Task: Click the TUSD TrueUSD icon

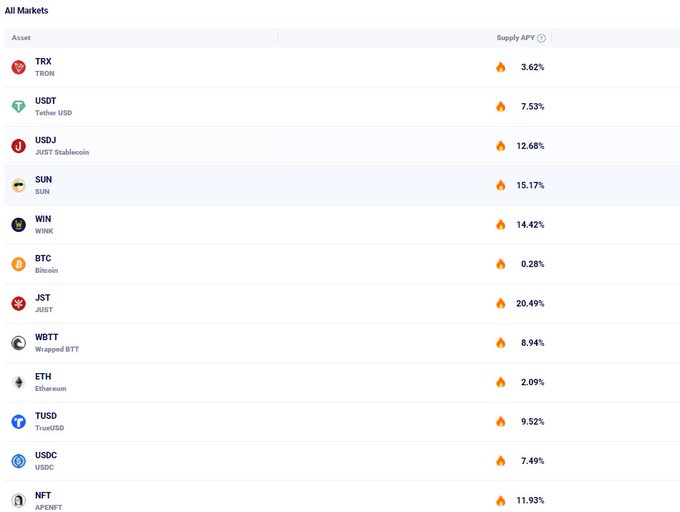Action: (18, 421)
